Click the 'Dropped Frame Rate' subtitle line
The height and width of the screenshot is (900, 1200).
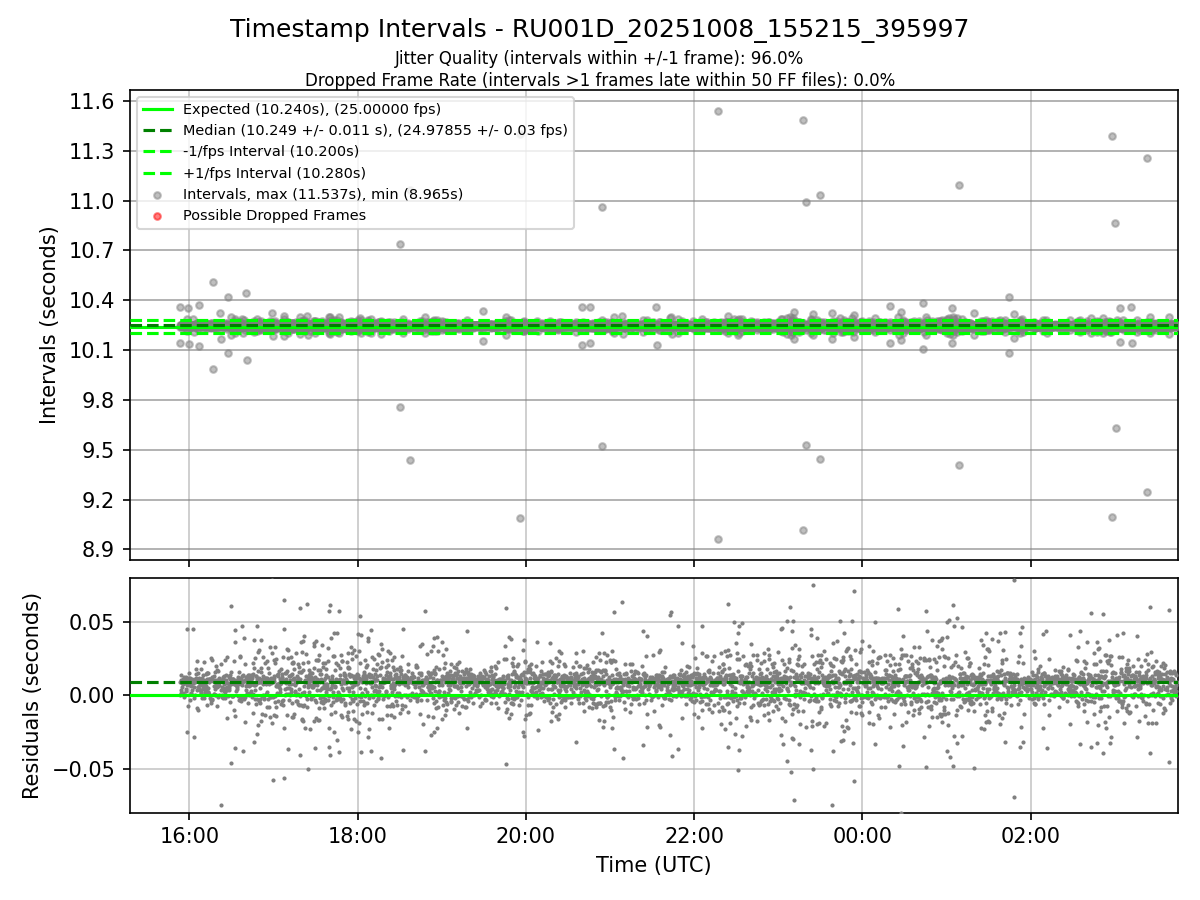point(599,80)
